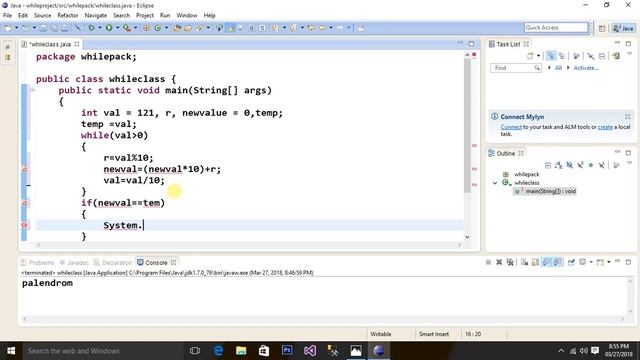Screen dimensions: 640x360
Task: Toggle Hide Fields in Outline toolbar
Action: pyautogui.click(x=569, y=165)
